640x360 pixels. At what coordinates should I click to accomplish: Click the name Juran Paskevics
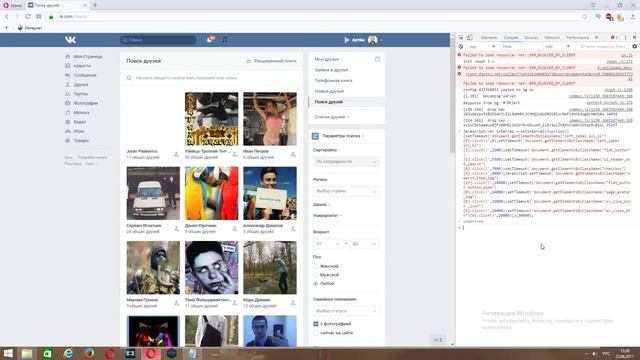[142, 151]
